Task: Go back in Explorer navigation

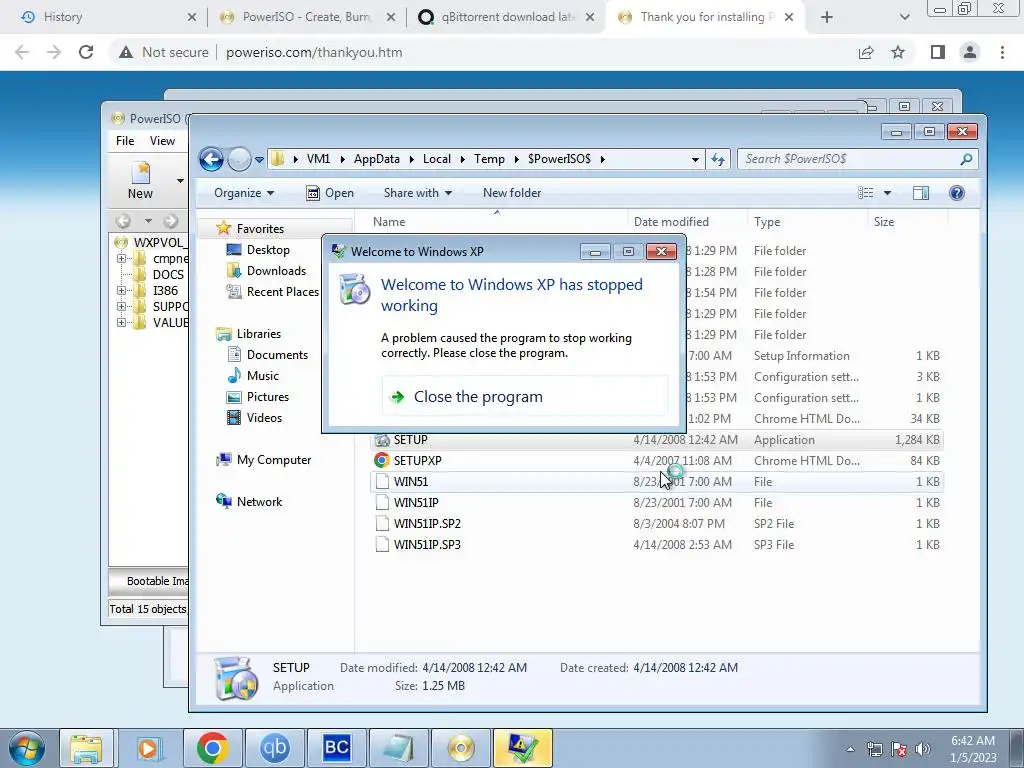Action: tap(211, 159)
